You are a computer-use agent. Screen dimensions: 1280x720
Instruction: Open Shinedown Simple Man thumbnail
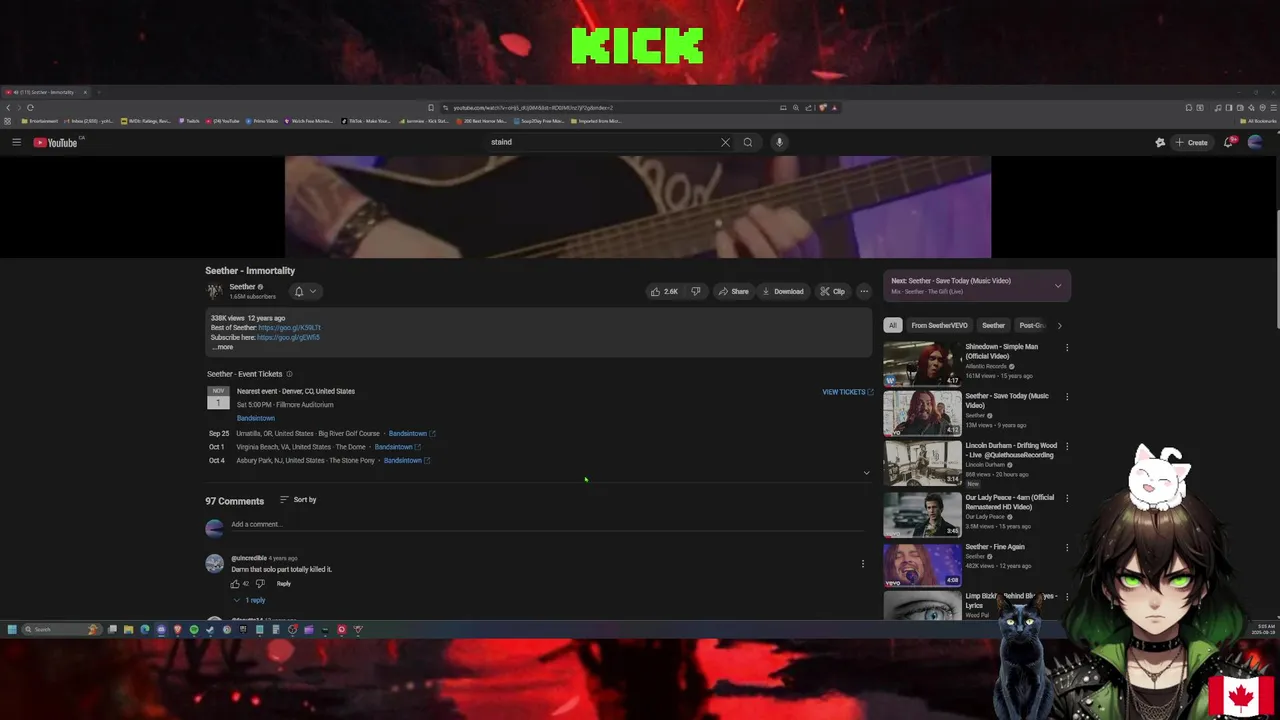pos(922,364)
